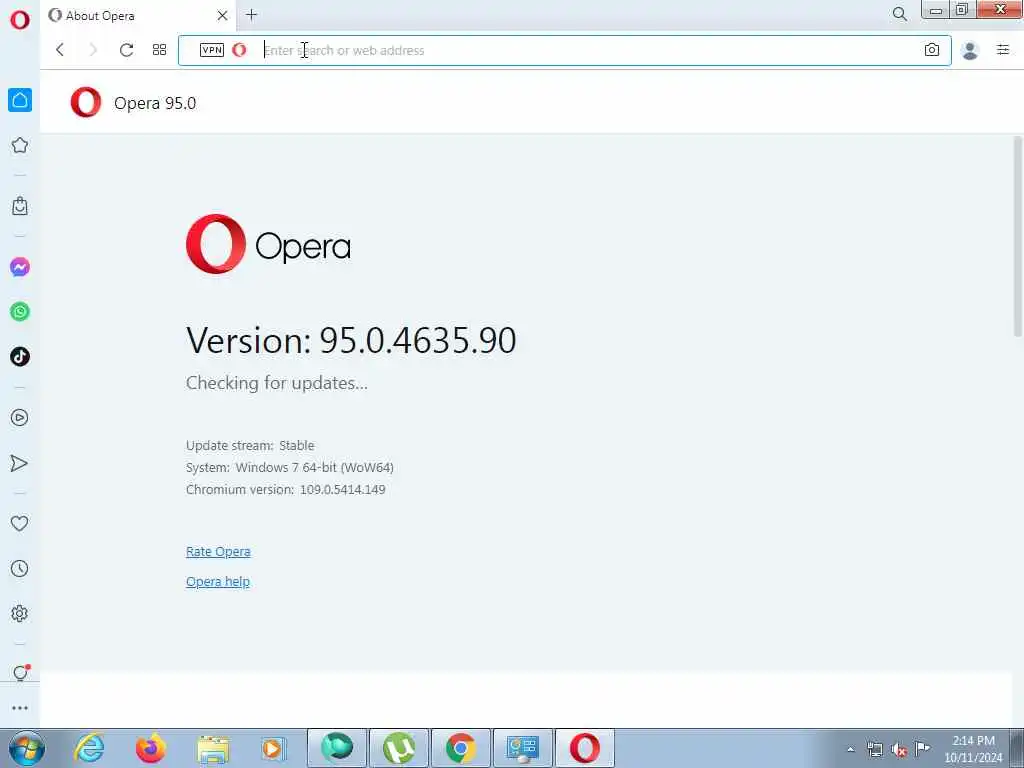Show hidden tray icons arrow
The width and height of the screenshot is (1024, 768).
click(850, 750)
